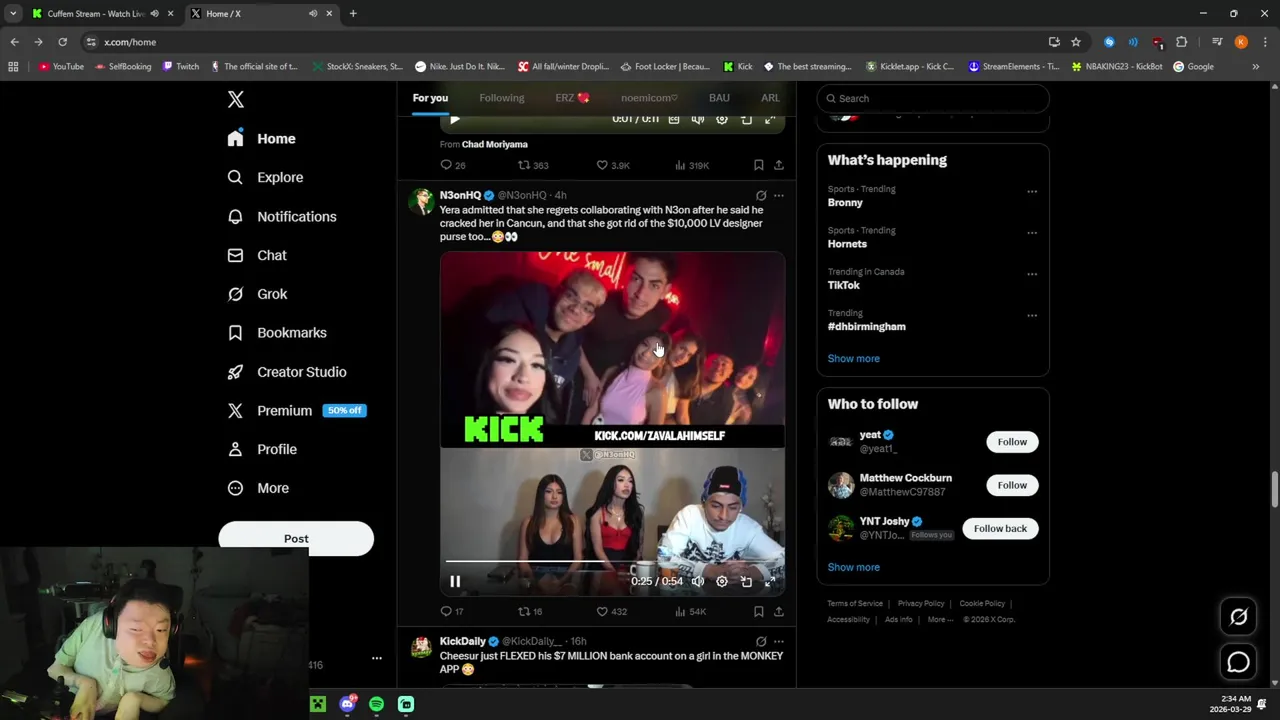Open Grok in the sidebar
1280x720 pixels.
[x=258, y=294]
